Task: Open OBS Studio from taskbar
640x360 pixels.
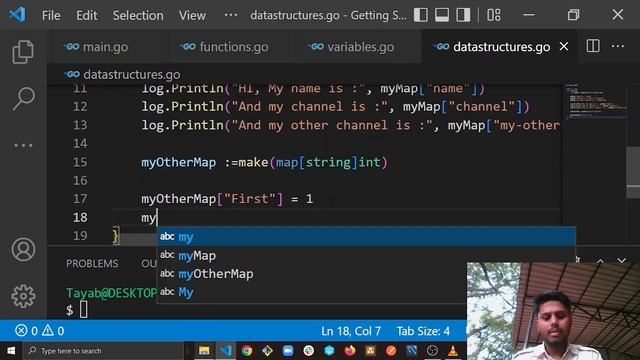Action: click(432, 351)
